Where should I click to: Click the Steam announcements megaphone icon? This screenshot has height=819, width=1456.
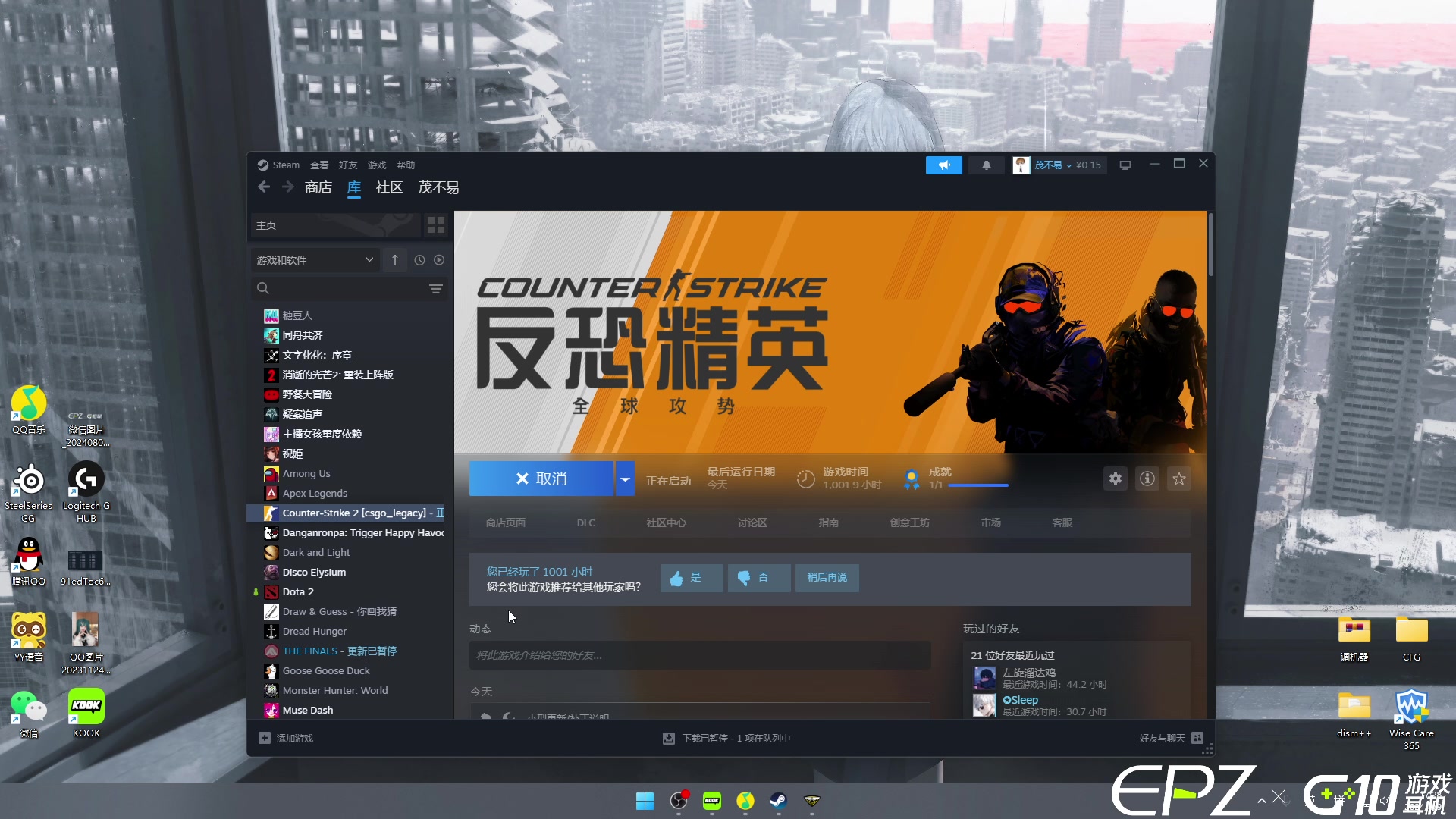943,165
